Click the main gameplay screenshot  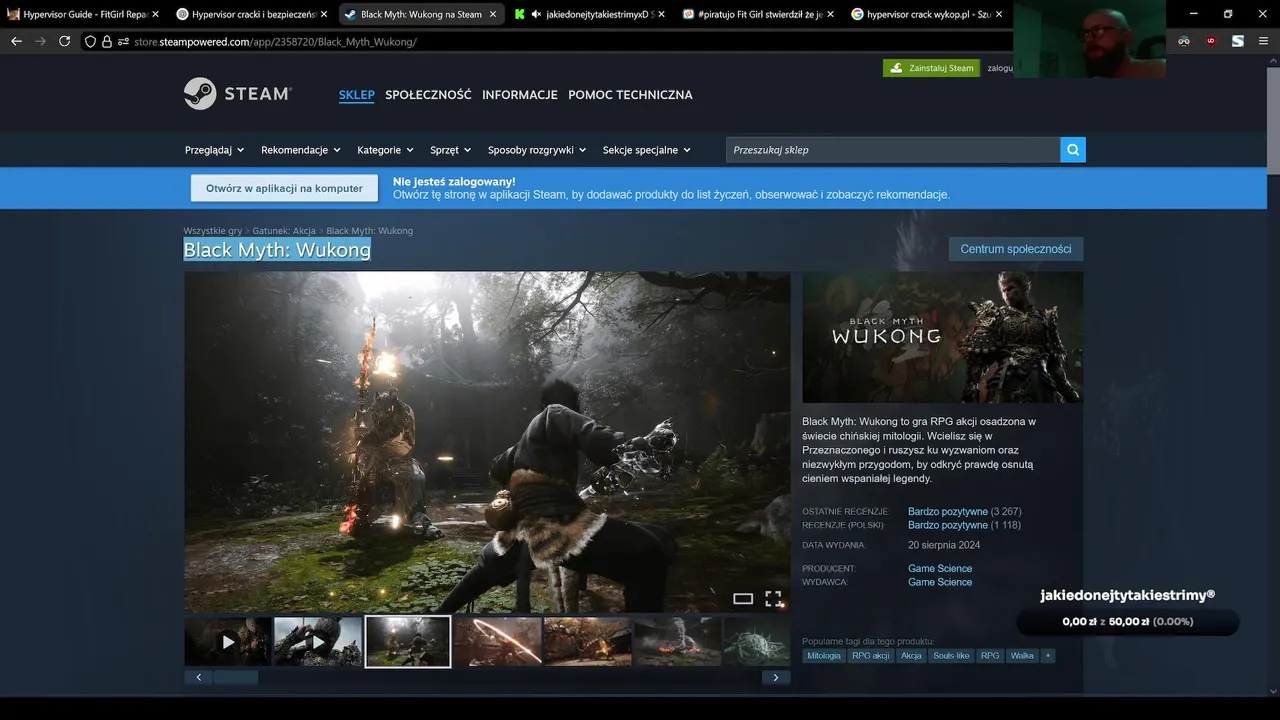pyautogui.click(x=487, y=442)
